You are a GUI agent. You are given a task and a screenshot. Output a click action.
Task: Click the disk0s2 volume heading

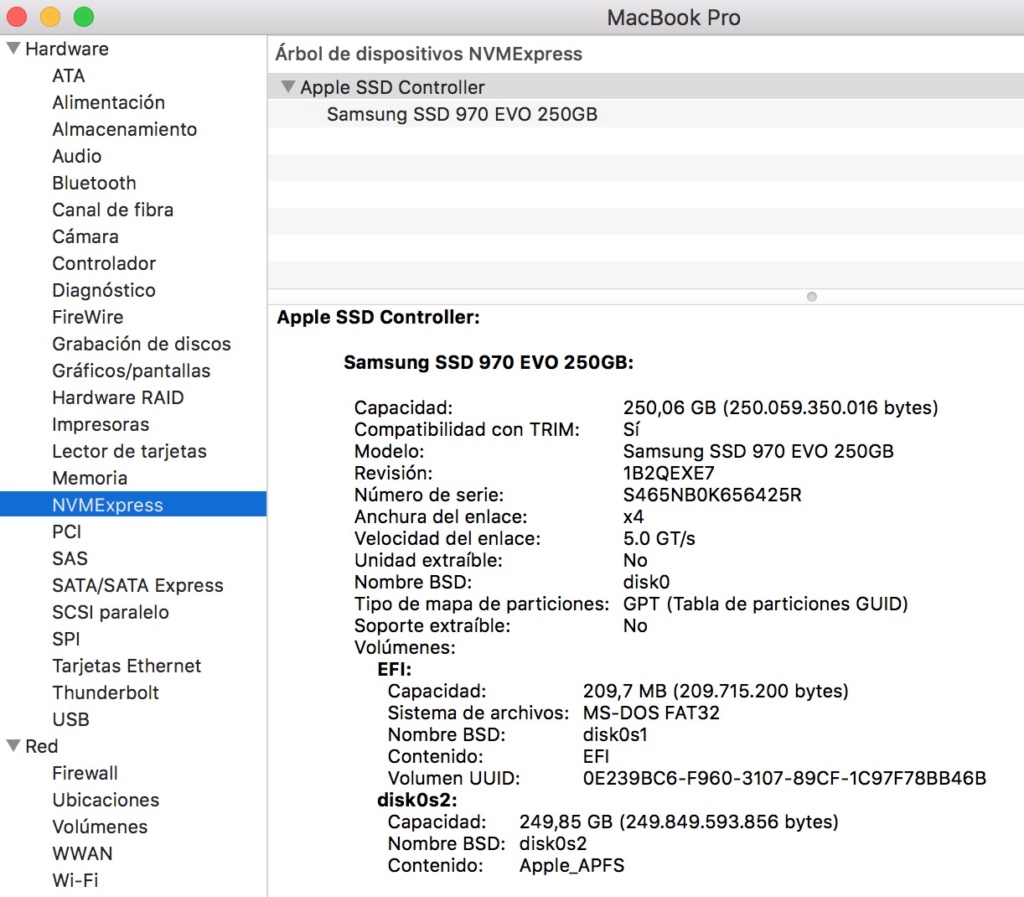click(417, 800)
